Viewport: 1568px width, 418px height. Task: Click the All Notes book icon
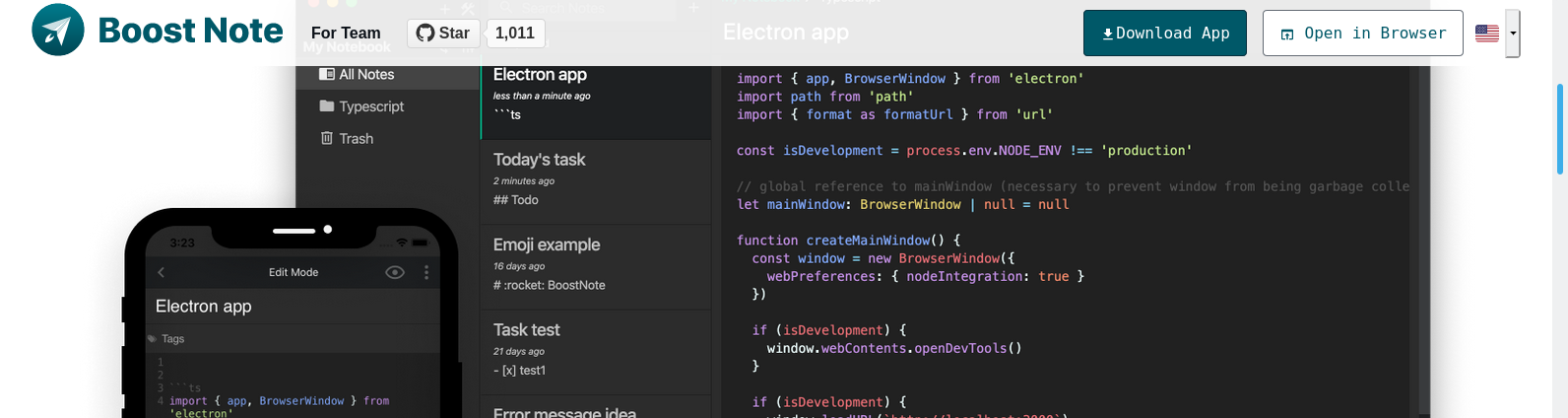(327, 74)
